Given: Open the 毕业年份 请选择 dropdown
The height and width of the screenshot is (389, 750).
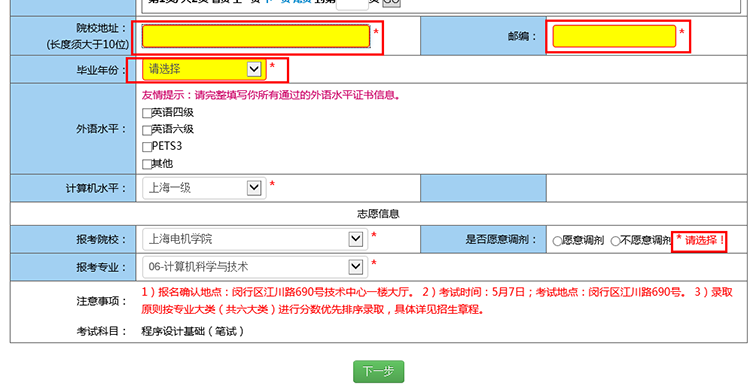Looking at the screenshot, I should tap(204, 69).
